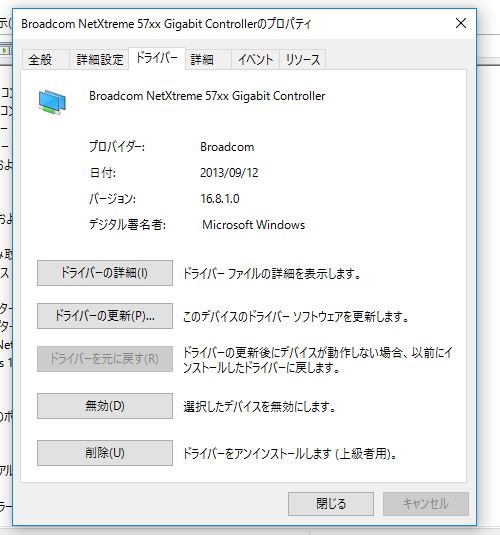
Task: Close the properties dialog with X
Action: coord(461,23)
